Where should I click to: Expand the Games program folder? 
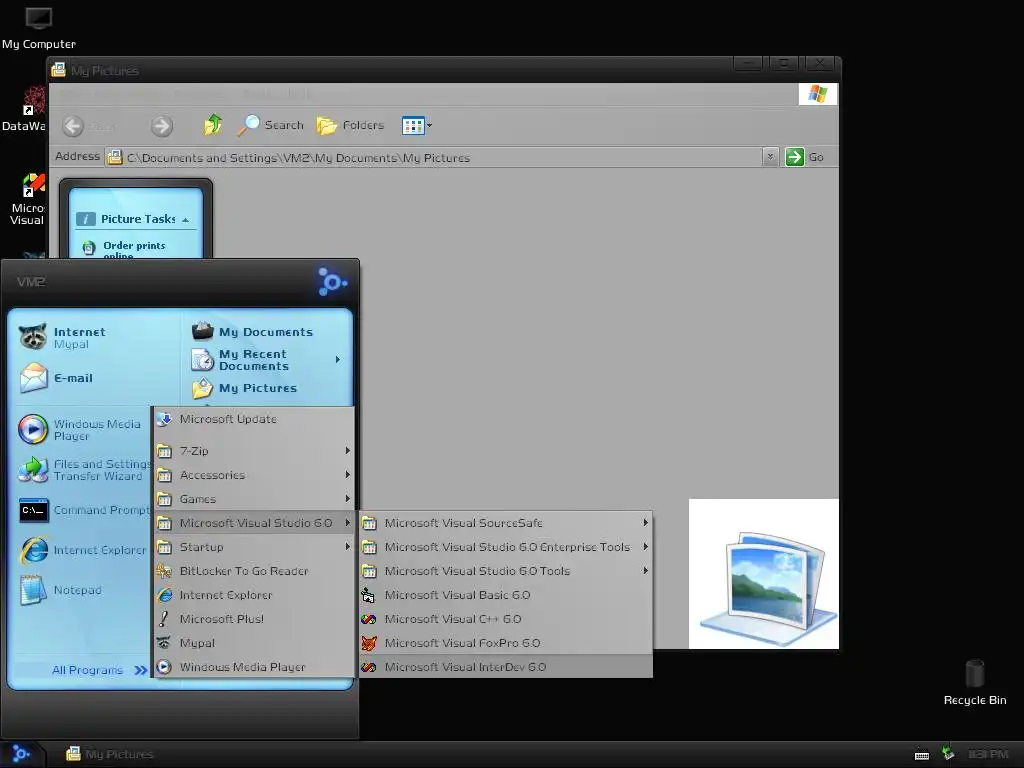[254, 500]
